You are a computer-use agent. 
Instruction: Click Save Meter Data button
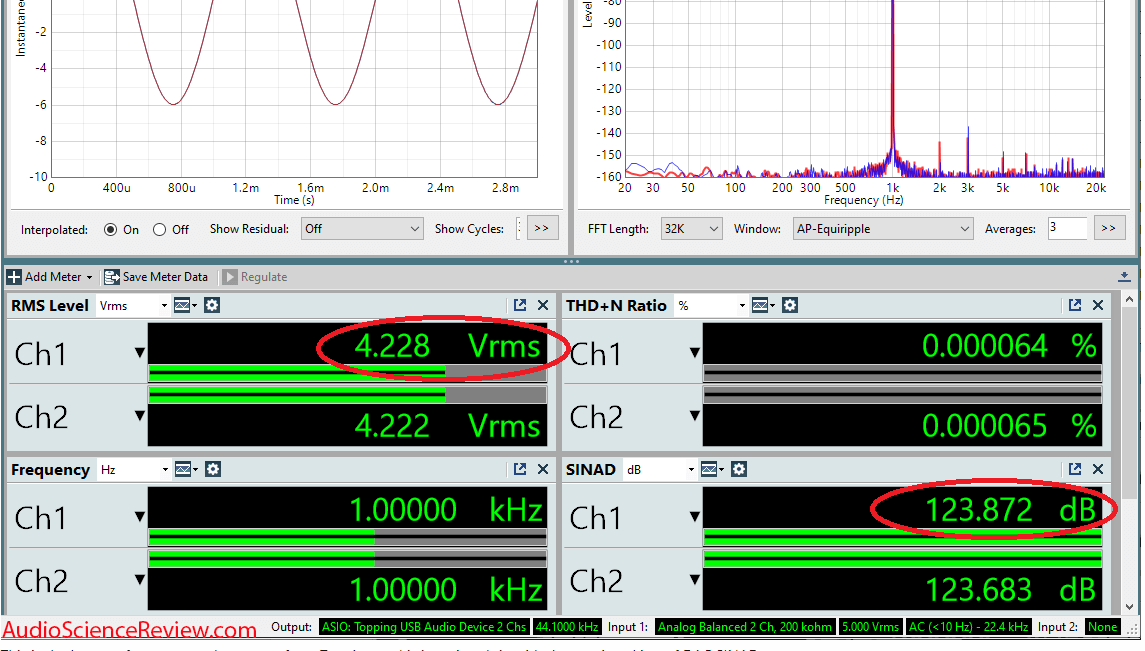156,277
